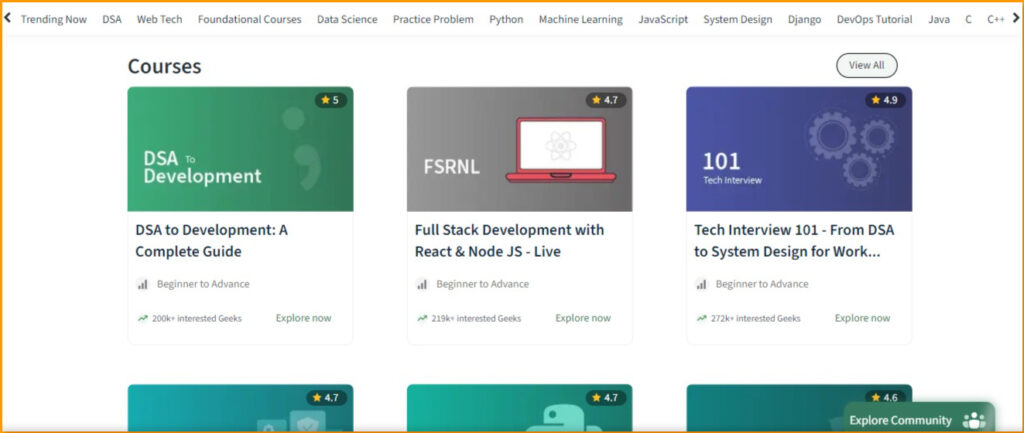Screen dimensions: 1024x433
Task: Open the System Design topic
Action: (737, 19)
